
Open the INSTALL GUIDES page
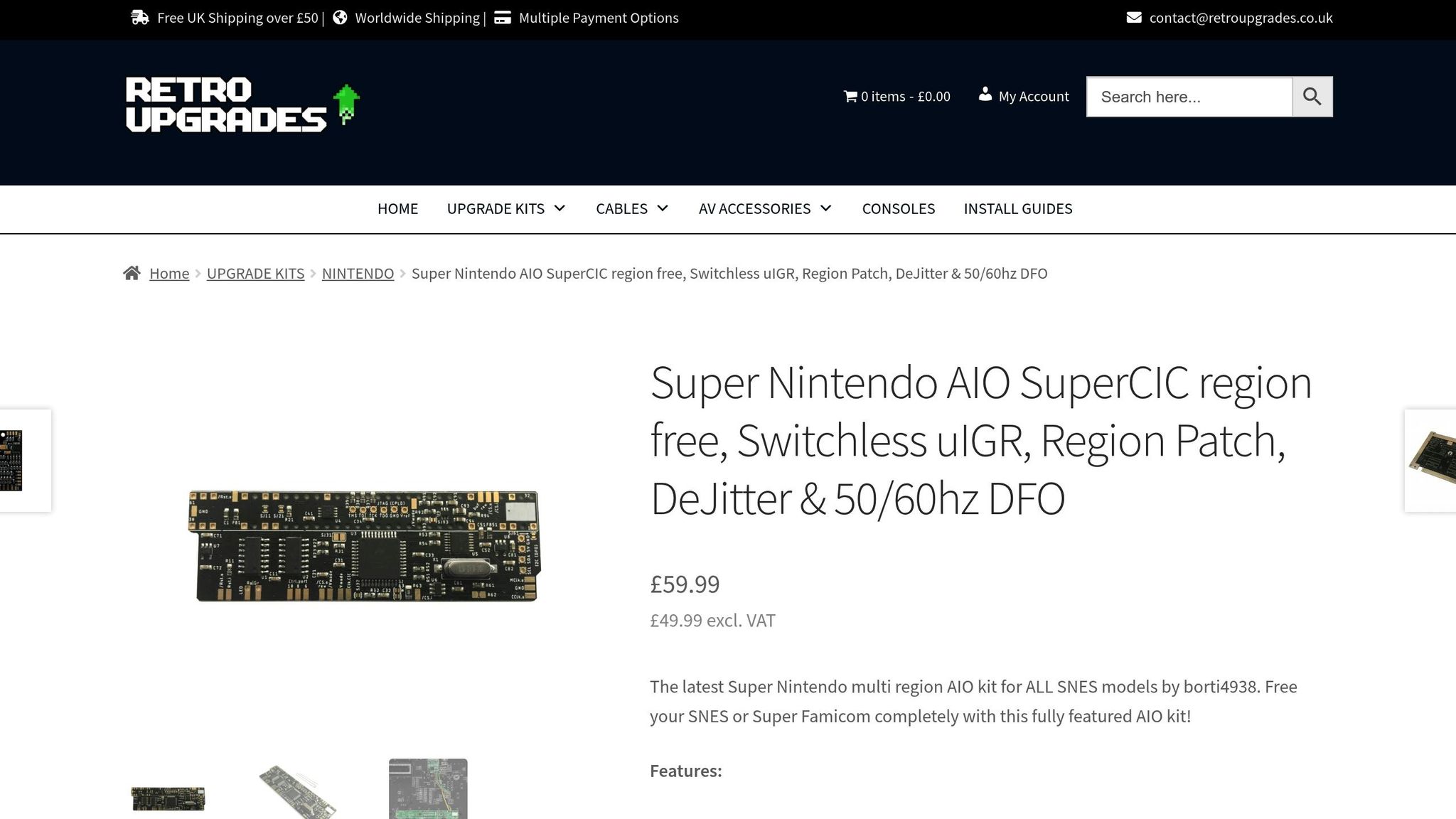(1018, 209)
